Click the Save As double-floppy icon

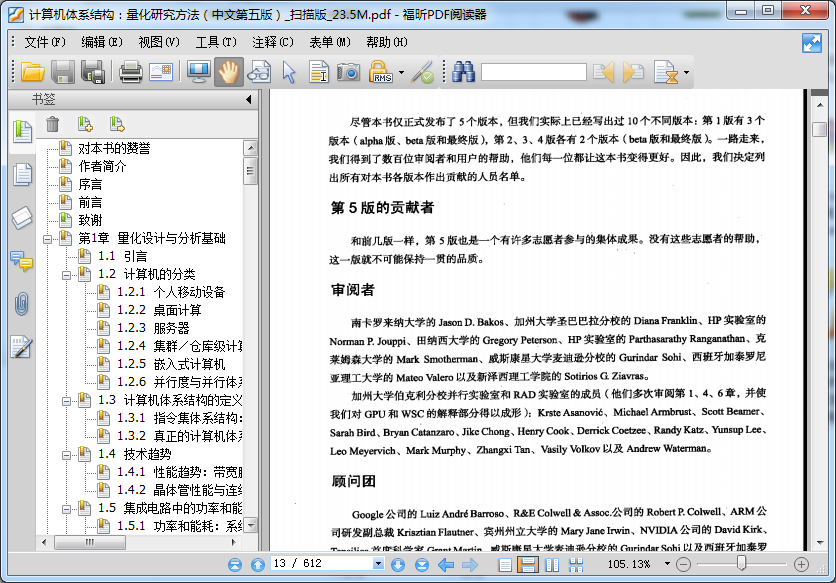[x=93, y=71]
